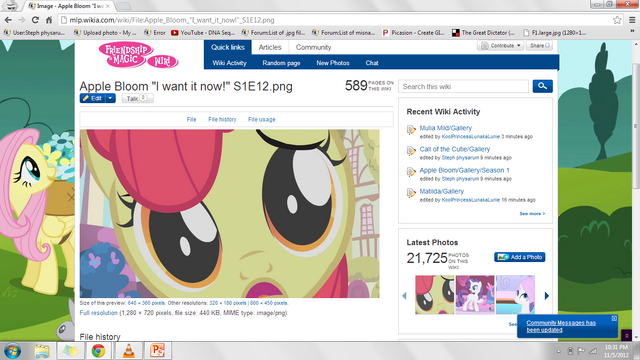Open the Matilda/Gallery activity link
This screenshot has width=640, height=360.
point(442,191)
